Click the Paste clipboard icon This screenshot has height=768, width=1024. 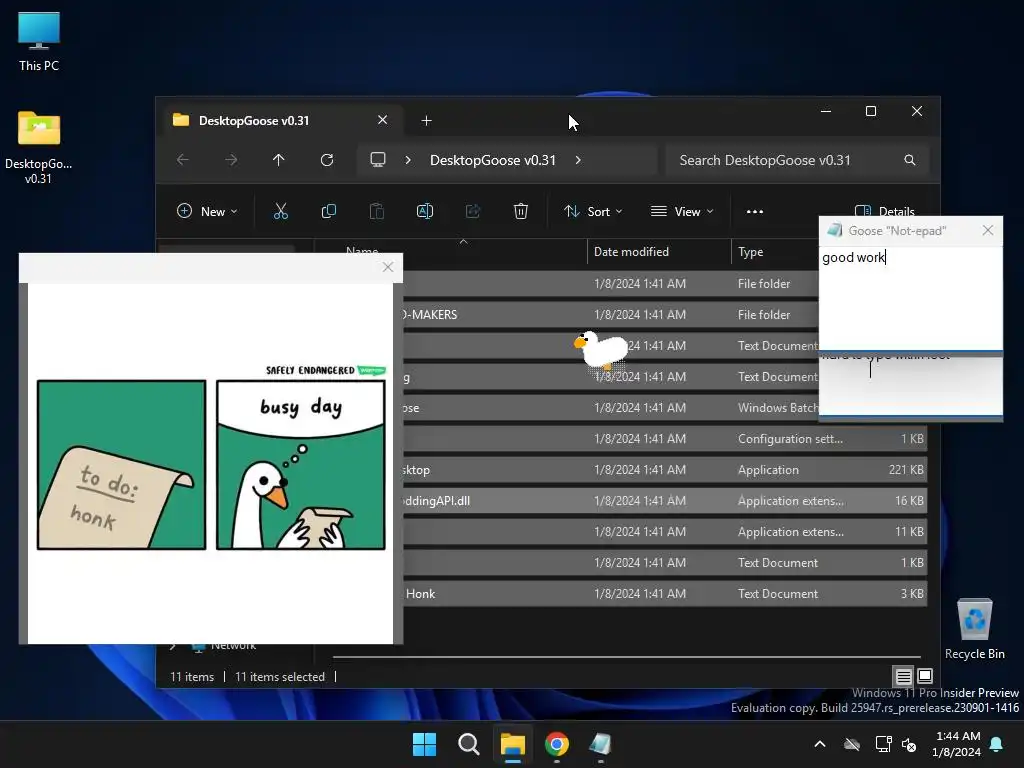click(x=377, y=211)
